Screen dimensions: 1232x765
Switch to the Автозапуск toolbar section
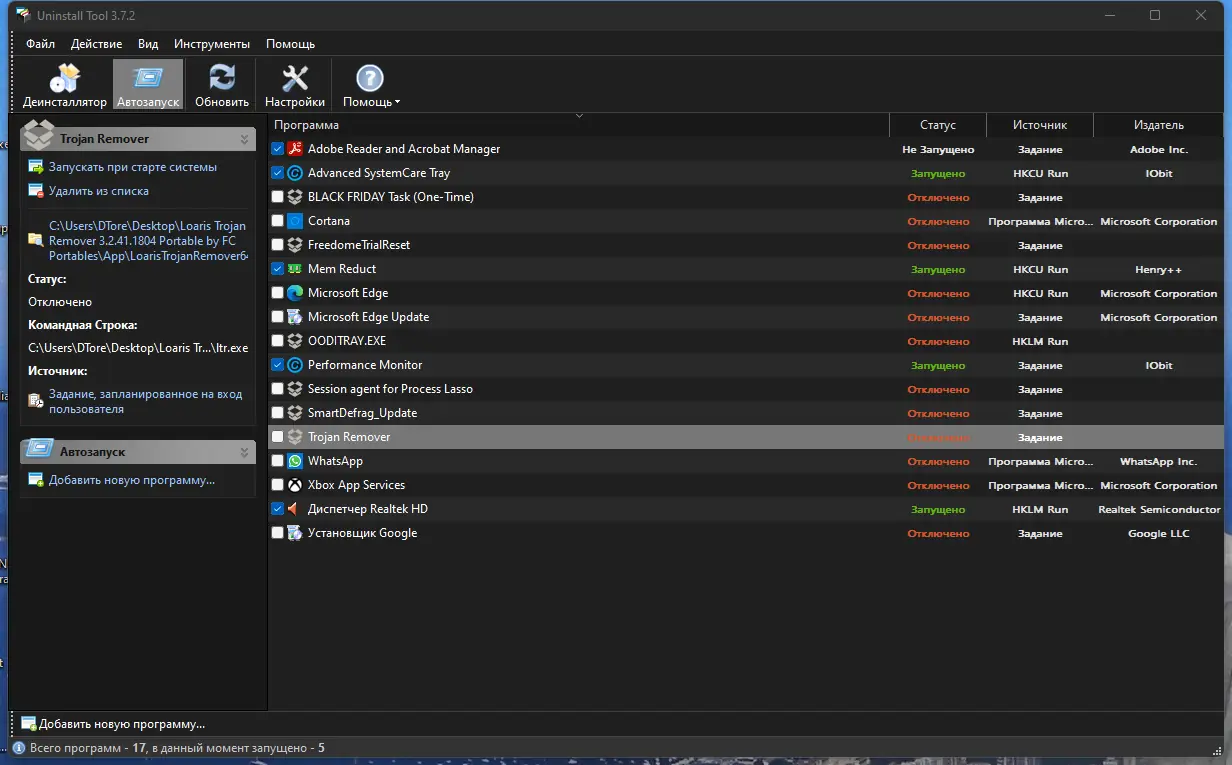148,85
